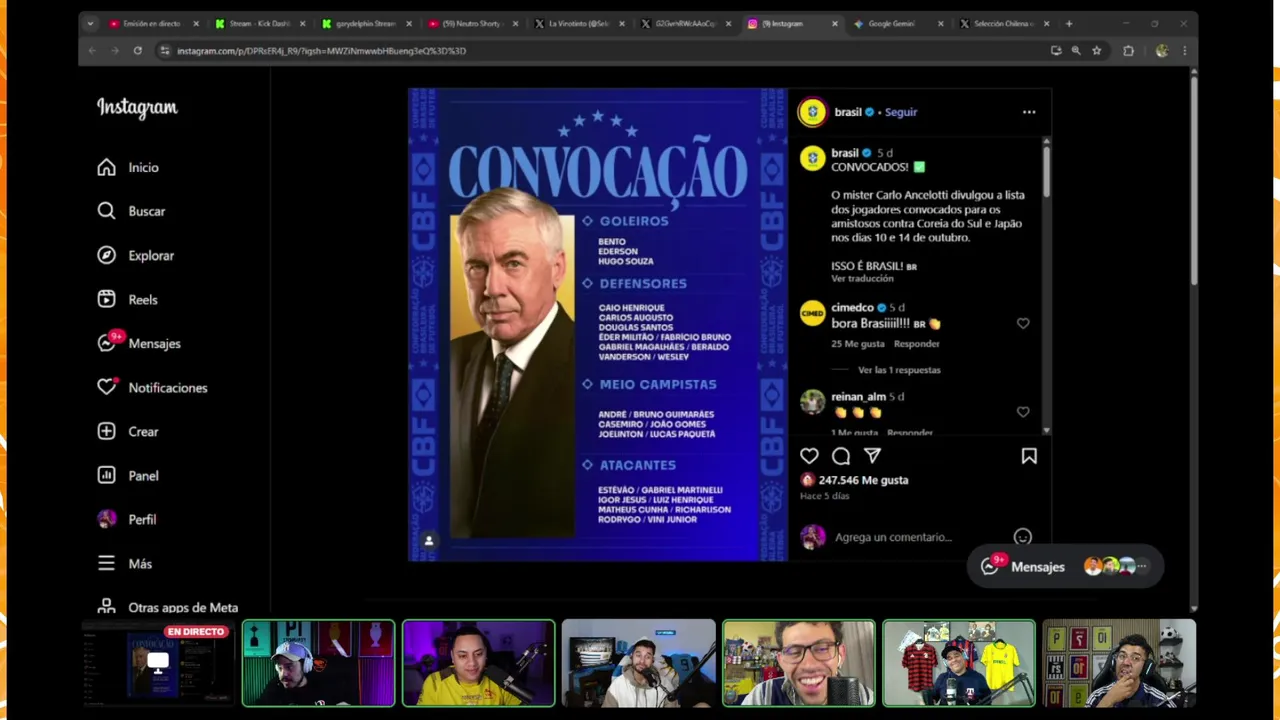Open brasil profile avatar in post header
This screenshot has height=720, width=1280.
(x=812, y=112)
